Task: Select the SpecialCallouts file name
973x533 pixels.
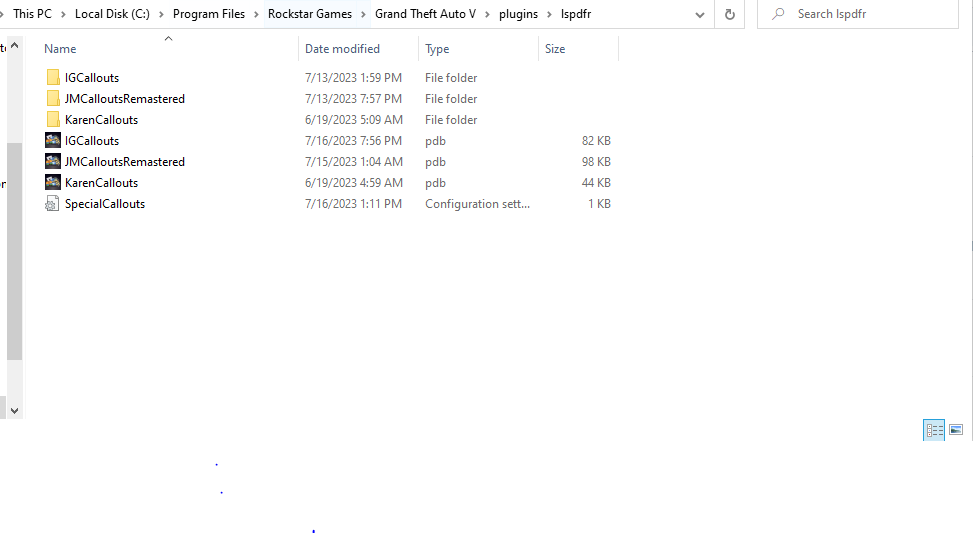Action: tap(105, 204)
